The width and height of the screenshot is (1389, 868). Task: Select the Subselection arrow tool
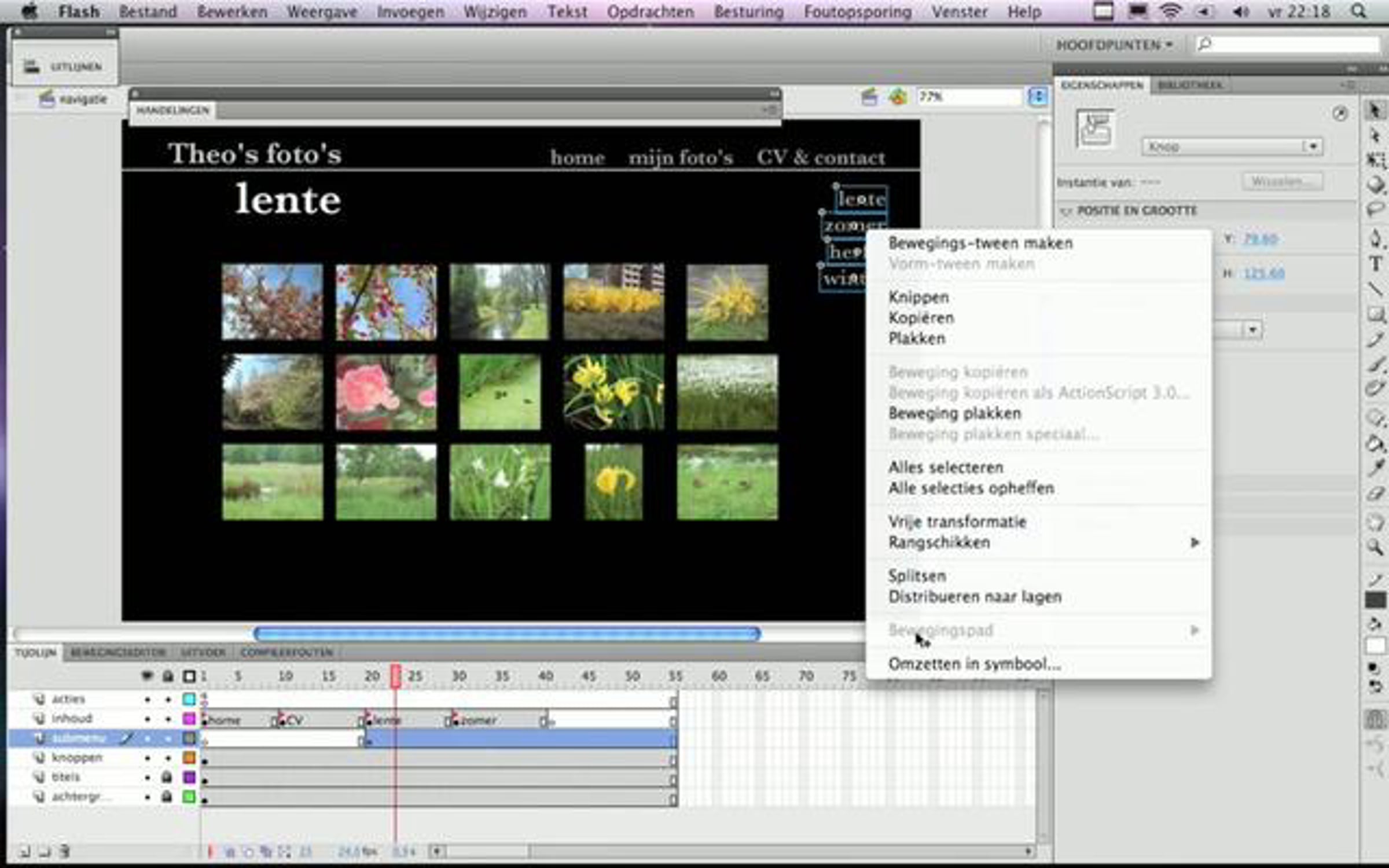coord(1376,135)
